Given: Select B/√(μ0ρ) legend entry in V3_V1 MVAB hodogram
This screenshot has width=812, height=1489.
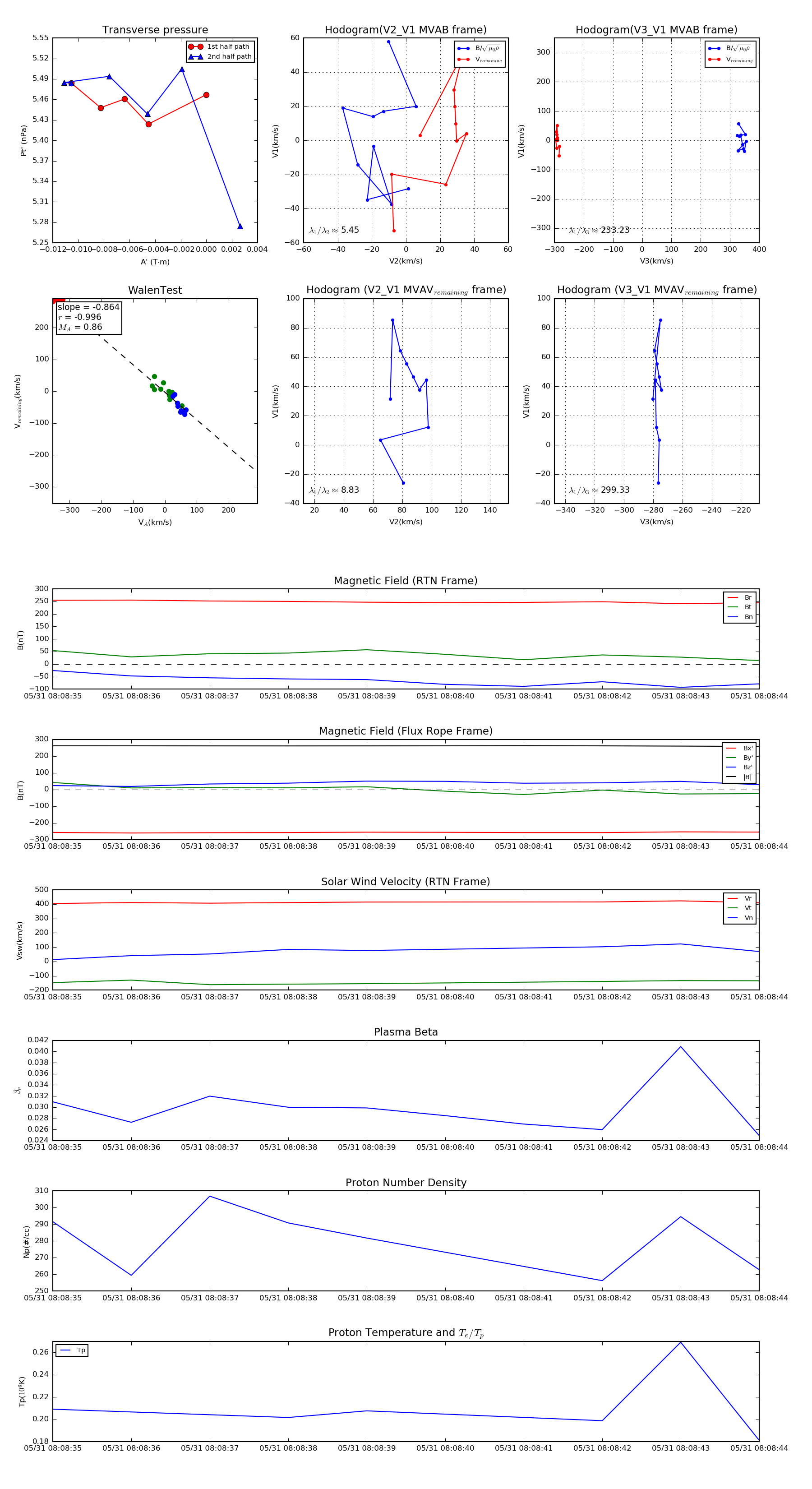Looking at the screenshot, I should [730, 49].
